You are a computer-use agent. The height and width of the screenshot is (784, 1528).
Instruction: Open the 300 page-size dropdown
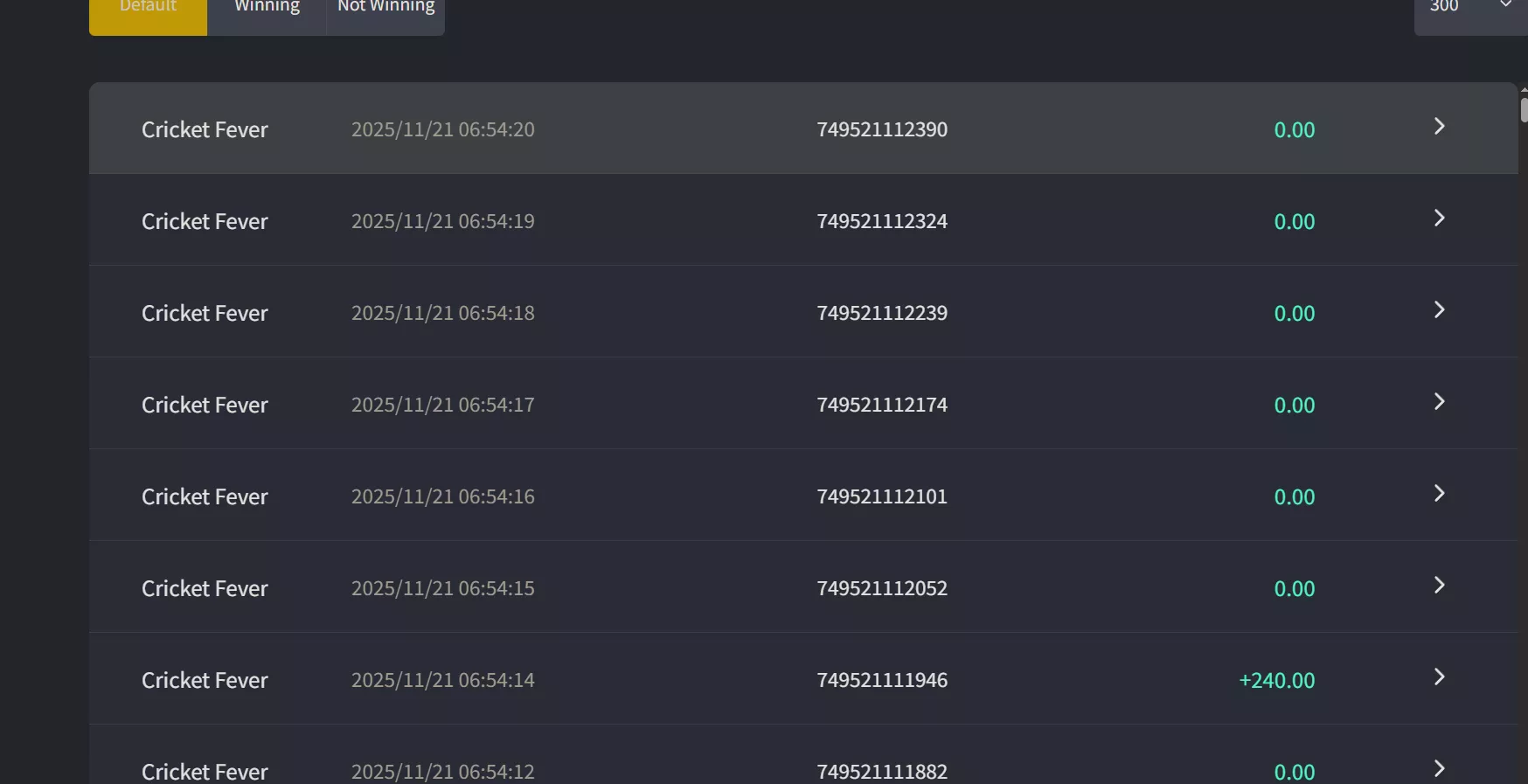coord(1471,10)
